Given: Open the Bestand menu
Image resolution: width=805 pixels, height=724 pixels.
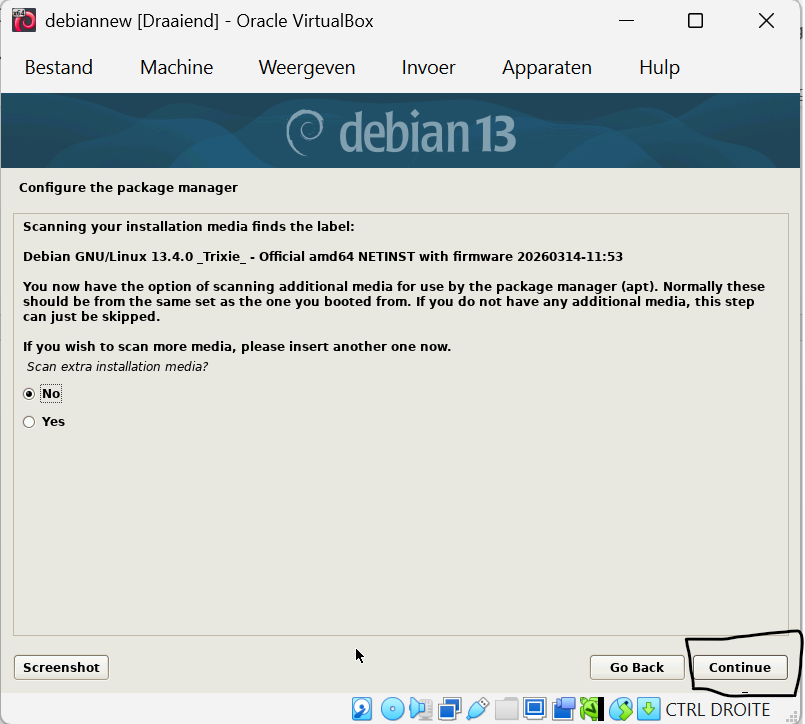Looking at the screenshot, I should [x=59, y=67].
